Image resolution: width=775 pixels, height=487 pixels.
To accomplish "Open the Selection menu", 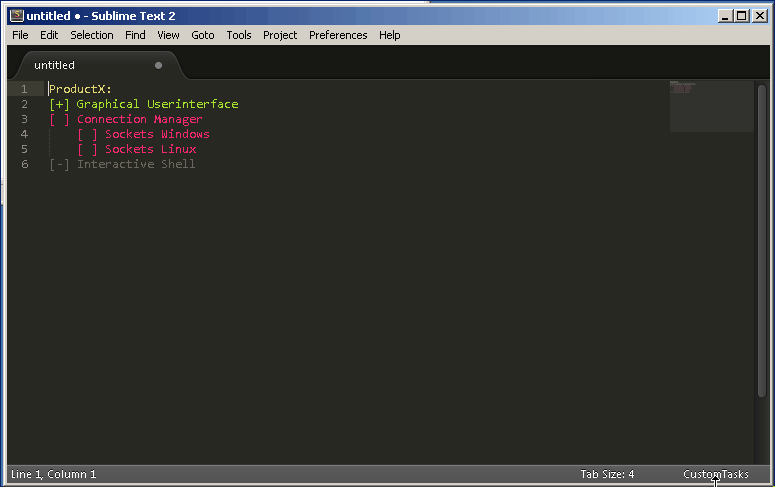I will point(91,35).
